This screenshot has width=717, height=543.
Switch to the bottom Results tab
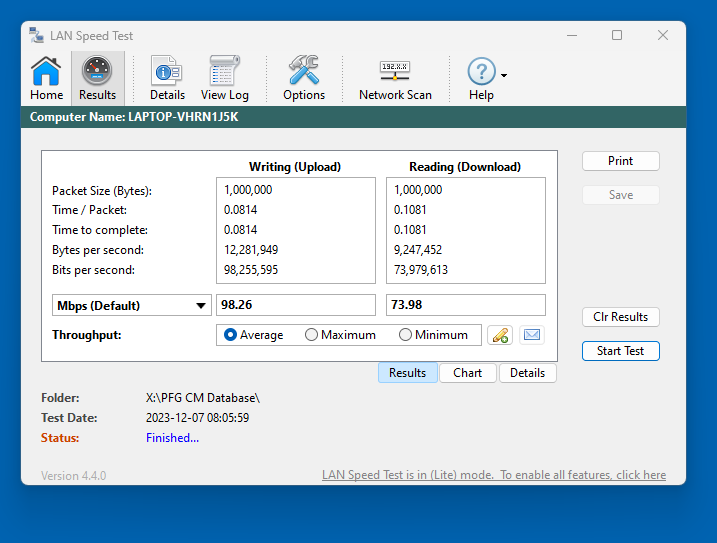click(x=407, y=373)
